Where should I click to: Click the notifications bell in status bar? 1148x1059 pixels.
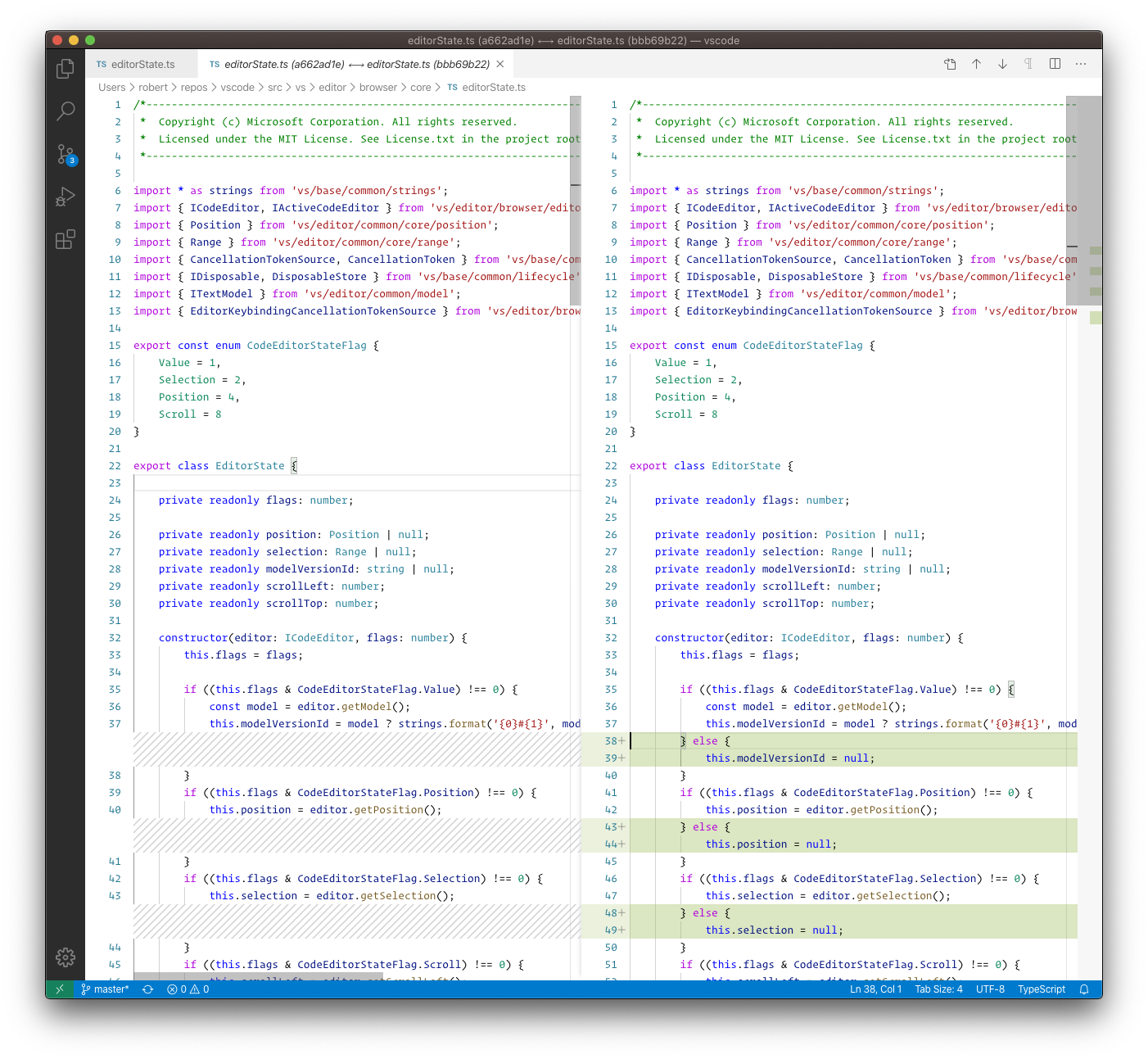pos(1084,989)
